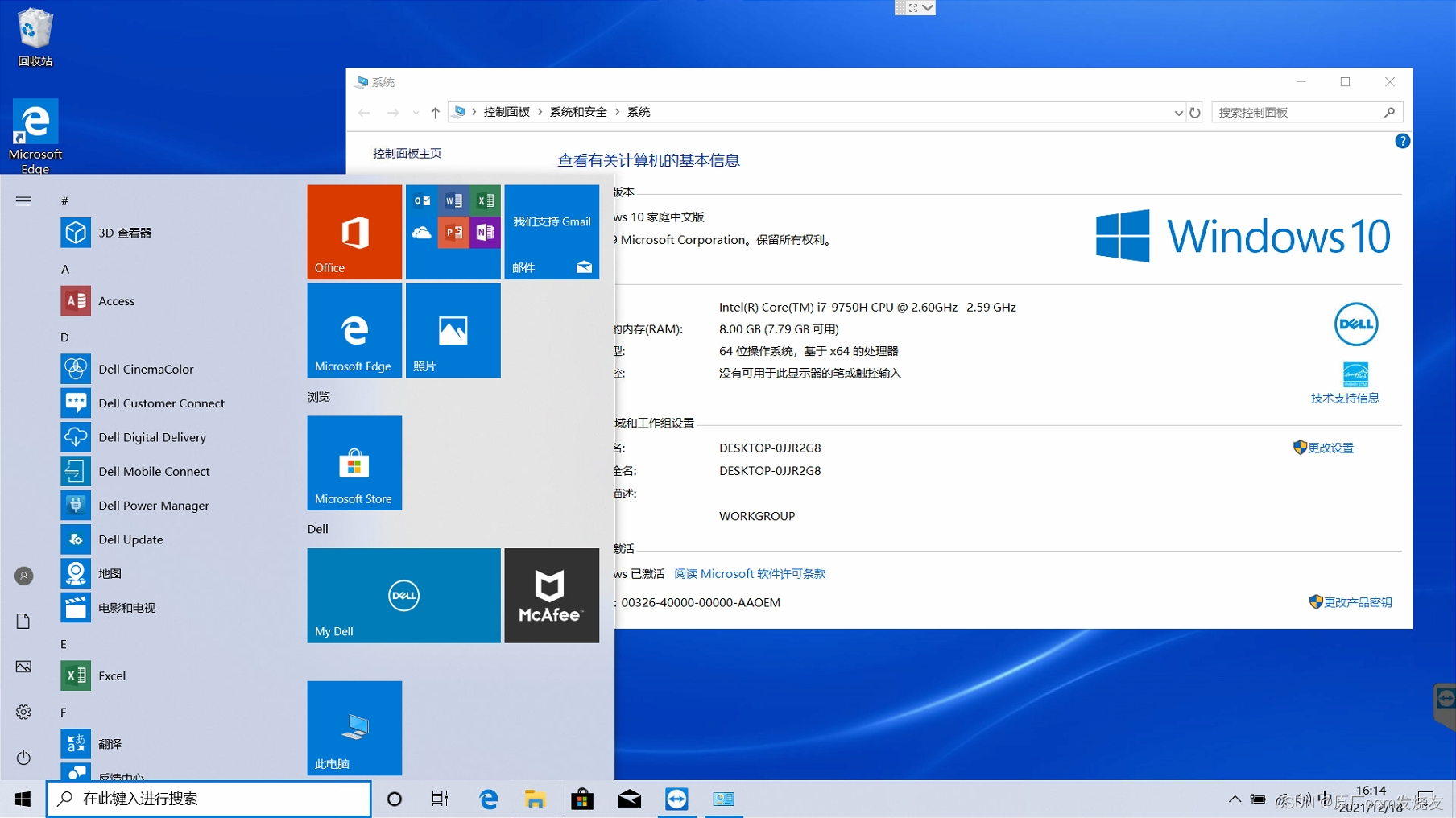Click the 此电脑 (This PC) tile
The height and width of the screenshot is (818, 1456).
click(354, 728)
